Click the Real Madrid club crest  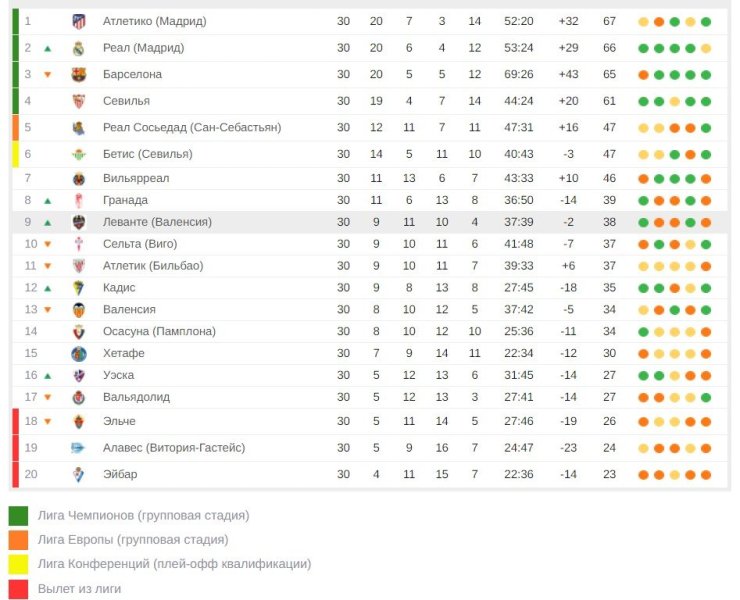pyautogui.click(x=79, y=48)
